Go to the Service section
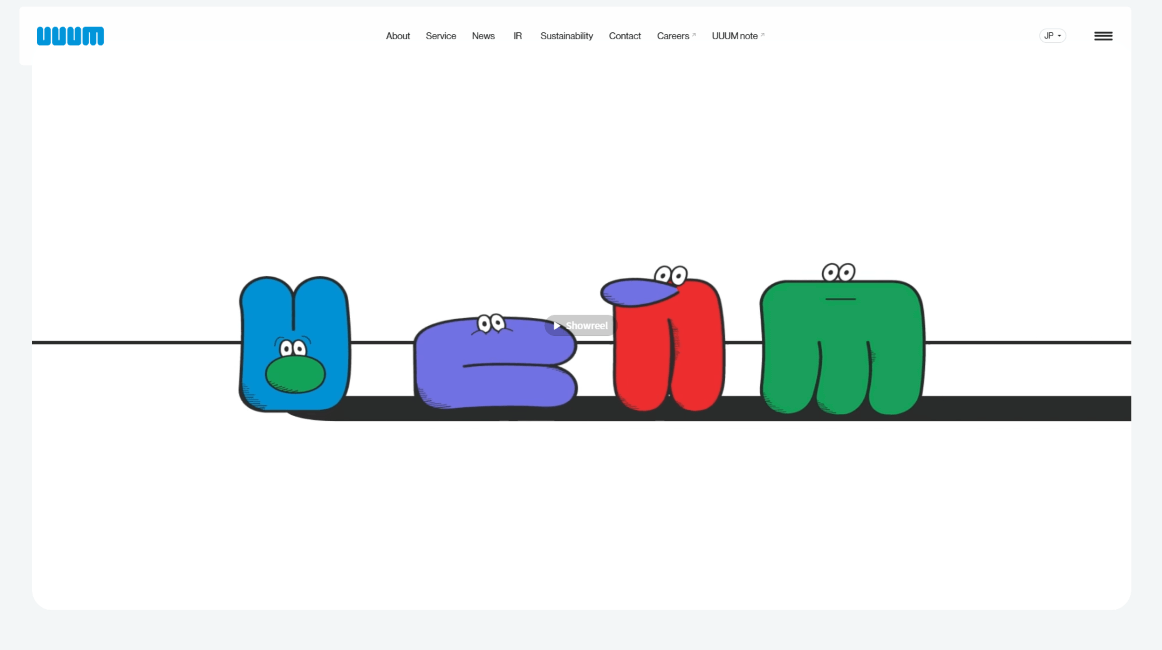The width and height of the screenshot is (1162, 650). [441, 36]
